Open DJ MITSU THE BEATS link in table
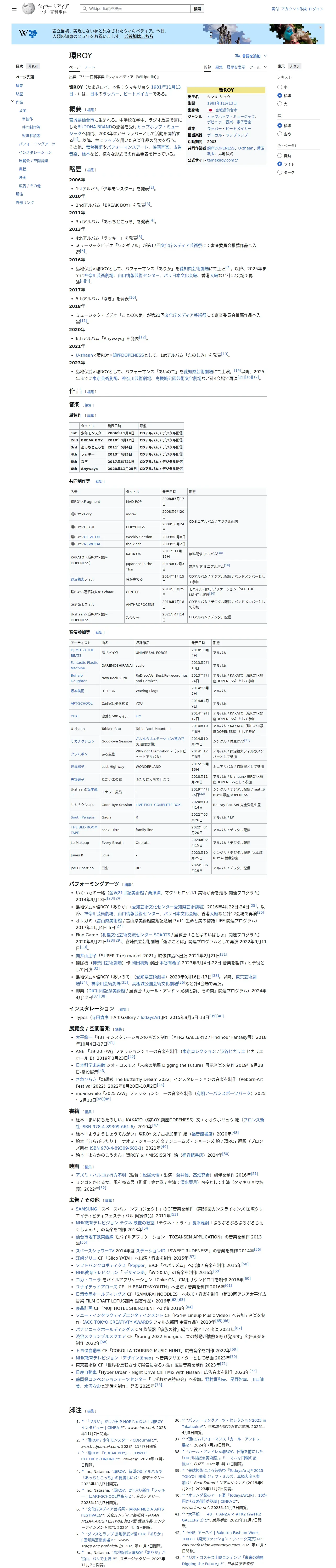Screen dimensions: 336x1568 point(82,653)
